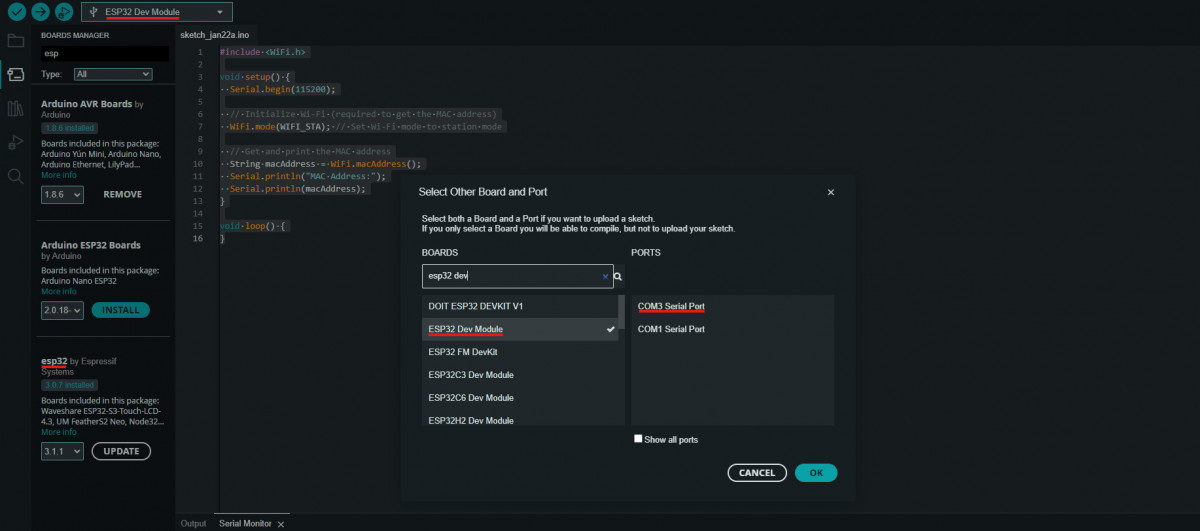Viewport: 1200px width, 531px height.
Task: Close the Select Other Board dialog
Action: tap(831, 192)
